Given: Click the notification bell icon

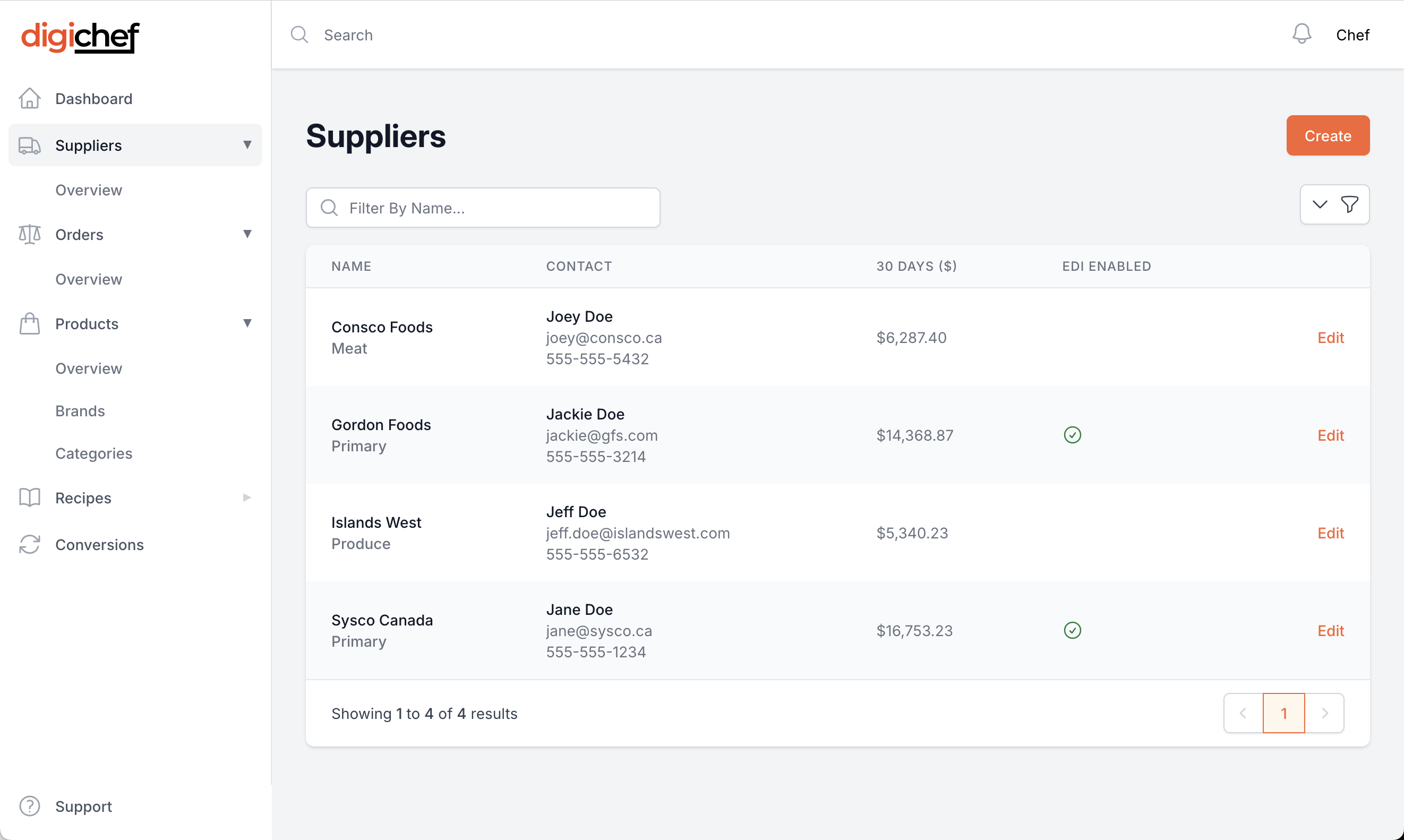Looking at the screenshot, I should pos(1301,34).
